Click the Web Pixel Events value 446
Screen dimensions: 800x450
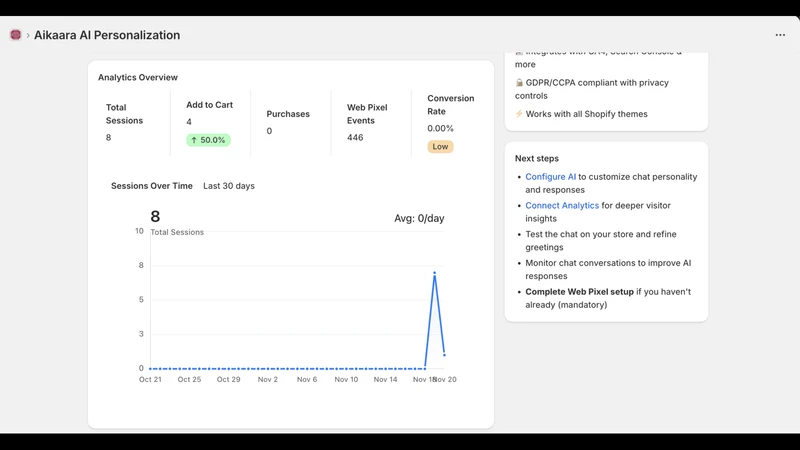pyautogui.click(x=355, y=137)
